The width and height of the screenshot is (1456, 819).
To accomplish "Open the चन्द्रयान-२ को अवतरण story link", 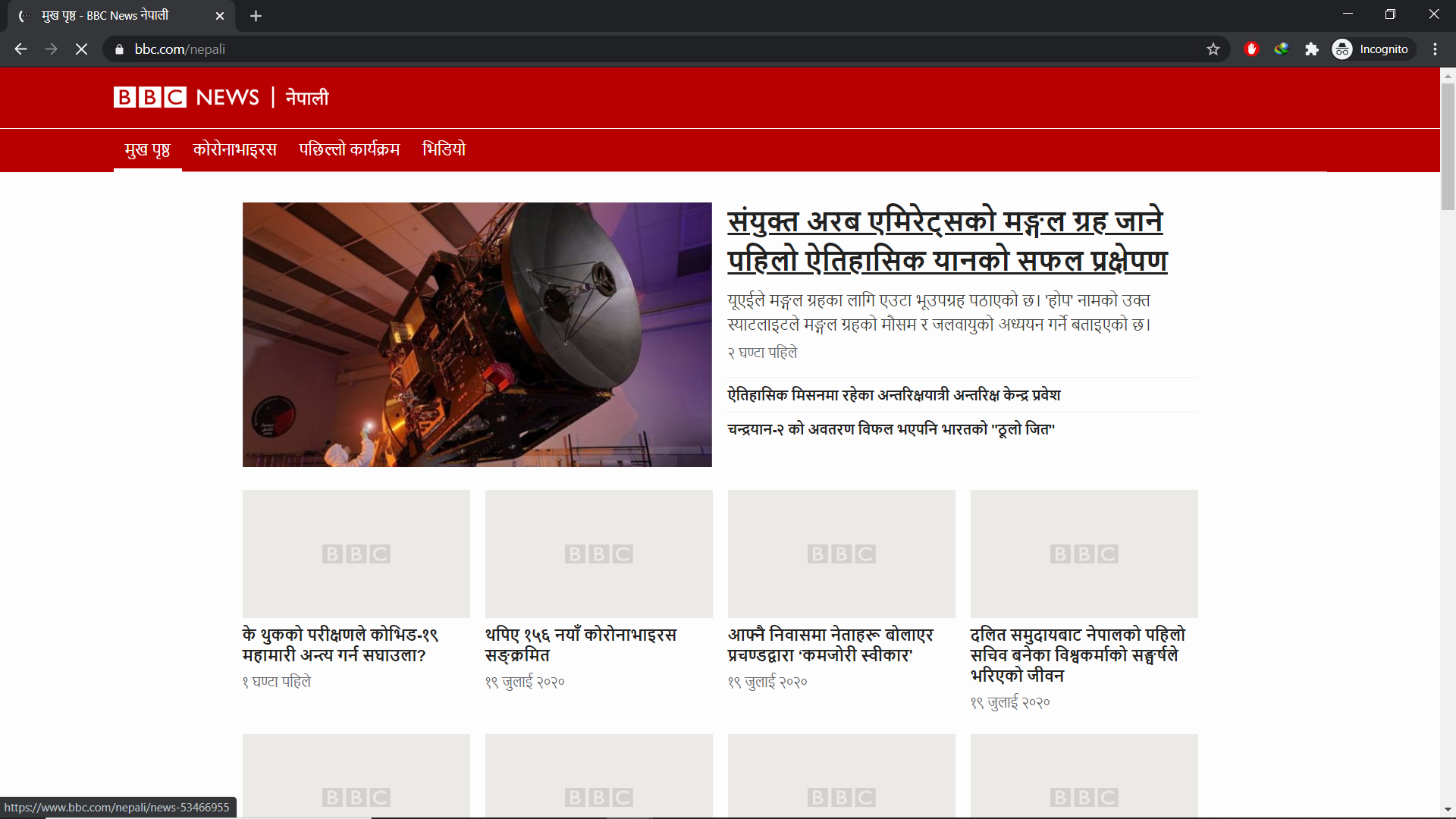I will pyautogui.click(x=891, y=430).
